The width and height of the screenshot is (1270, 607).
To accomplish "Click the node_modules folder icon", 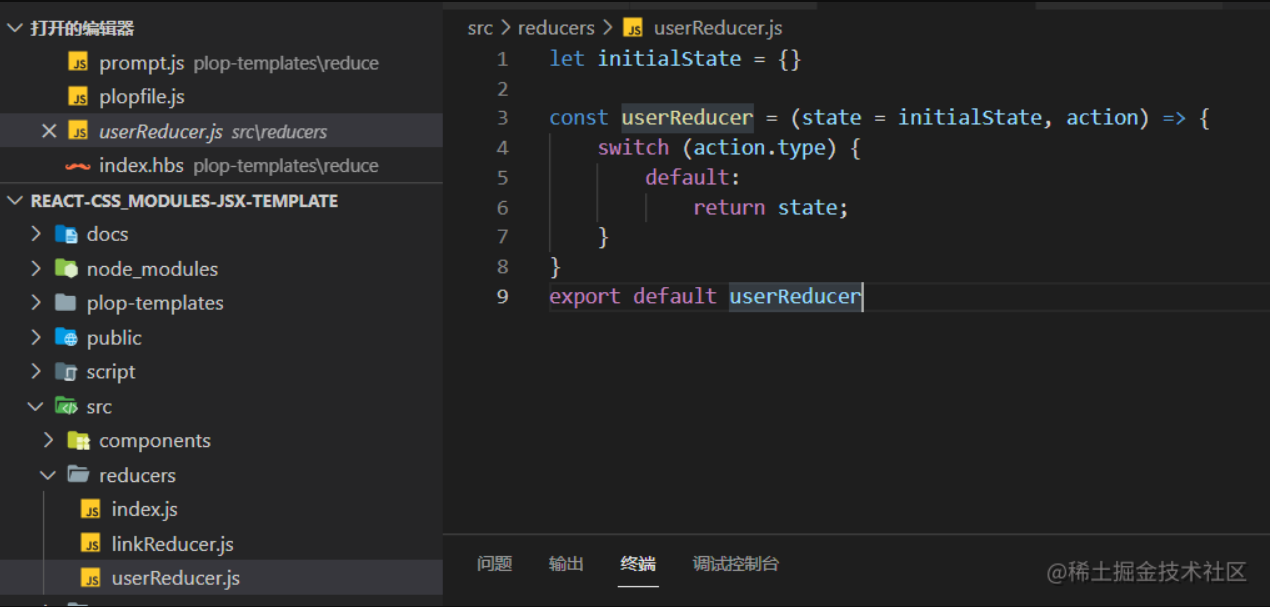I will (x=66, y=268).
